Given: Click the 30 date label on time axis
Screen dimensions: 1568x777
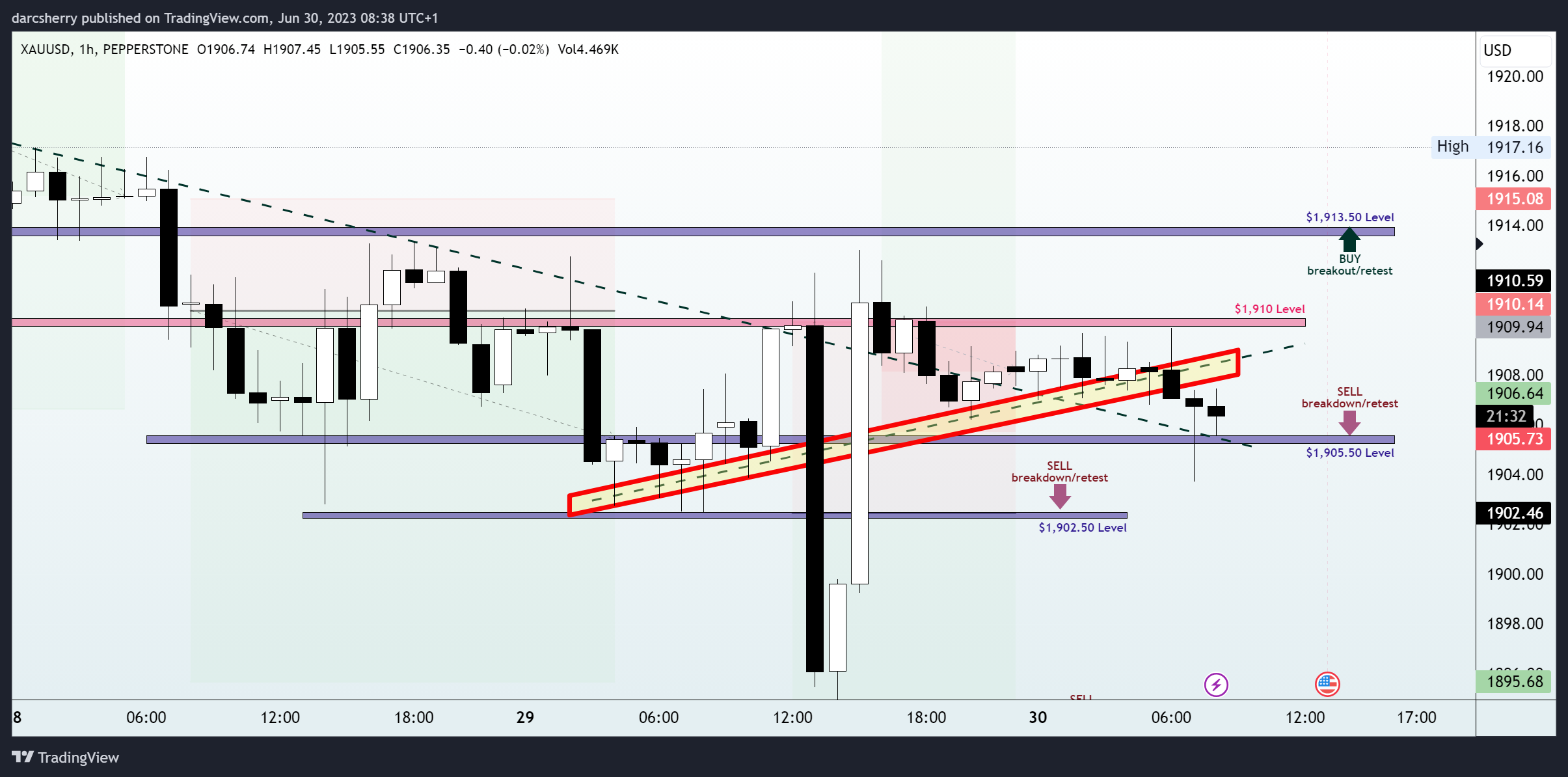Looking at the screenshot, I should click(1038, 718).
